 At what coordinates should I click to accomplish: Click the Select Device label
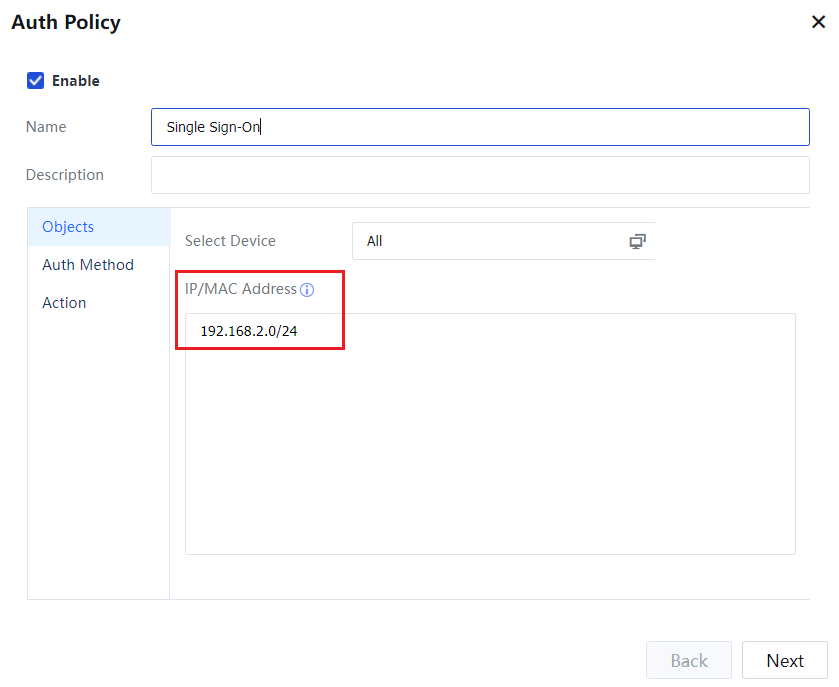[x=230, y=241]
